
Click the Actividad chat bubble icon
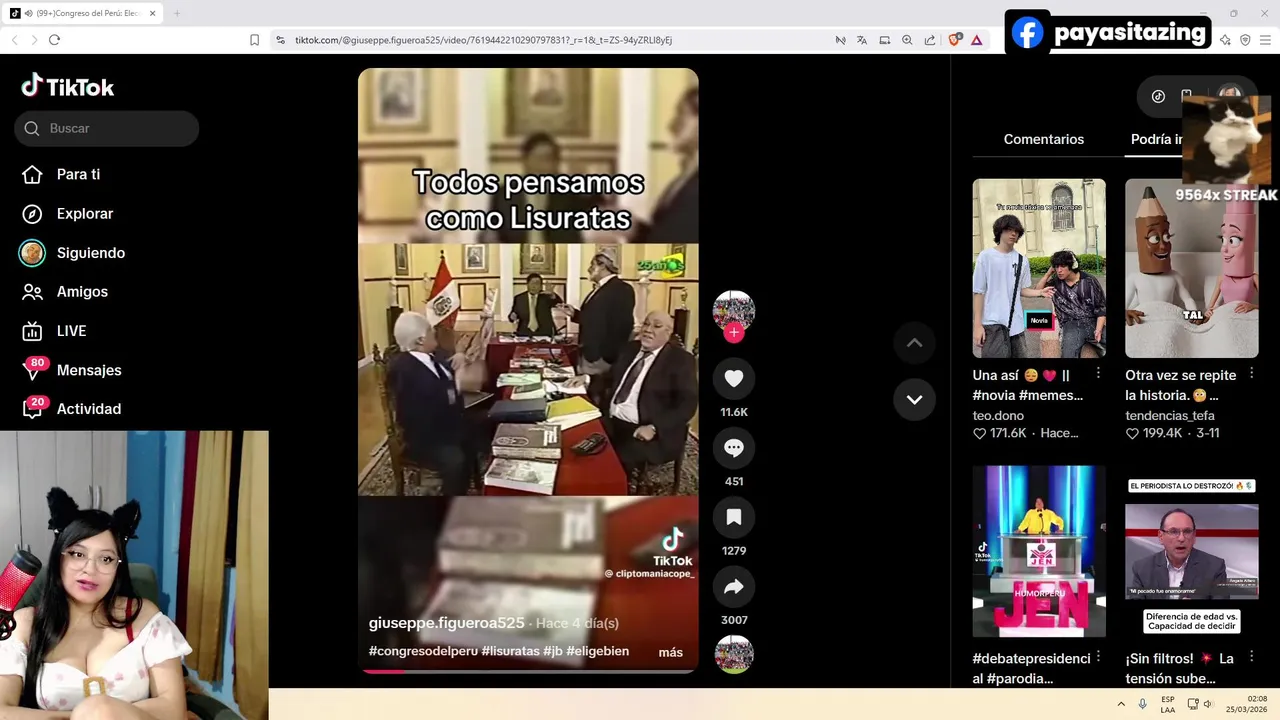(x=32, y=410)
